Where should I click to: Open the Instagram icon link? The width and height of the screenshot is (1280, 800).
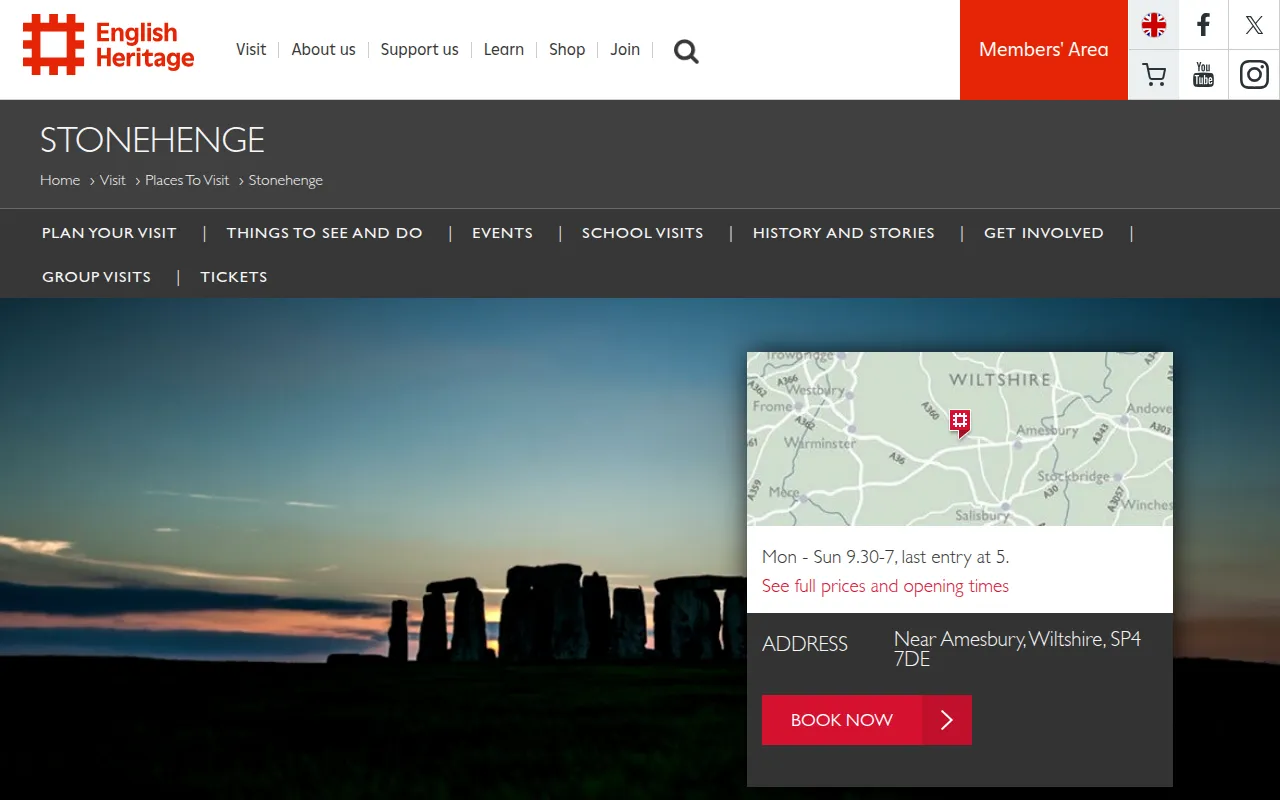click(1254, 75)
